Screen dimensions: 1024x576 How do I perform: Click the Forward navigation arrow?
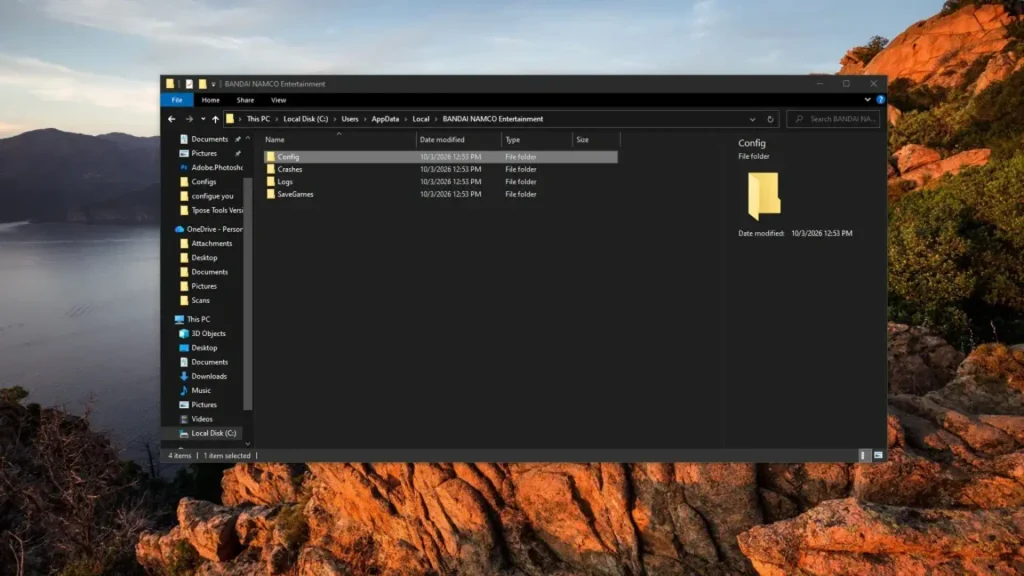coord(189,120)
